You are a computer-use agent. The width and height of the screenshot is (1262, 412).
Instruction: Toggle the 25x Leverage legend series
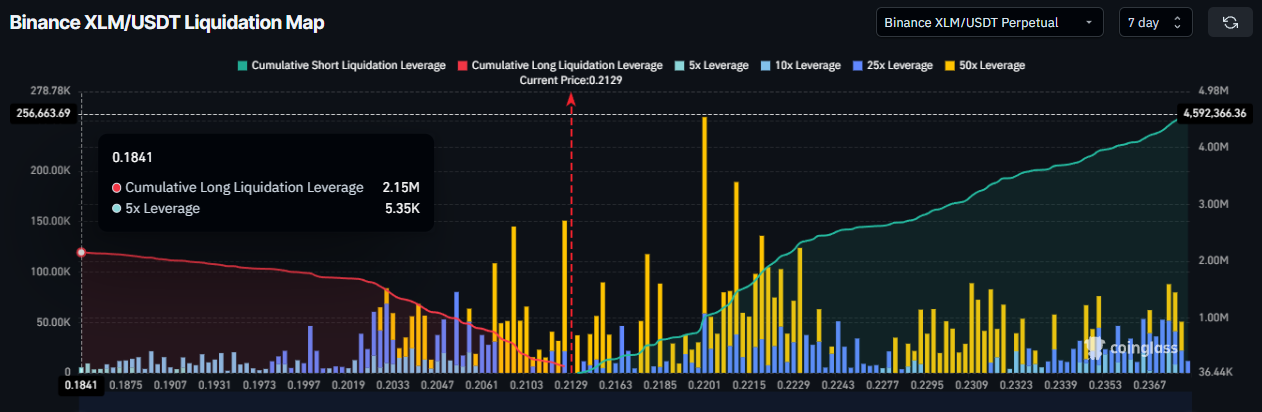(891, 65)
